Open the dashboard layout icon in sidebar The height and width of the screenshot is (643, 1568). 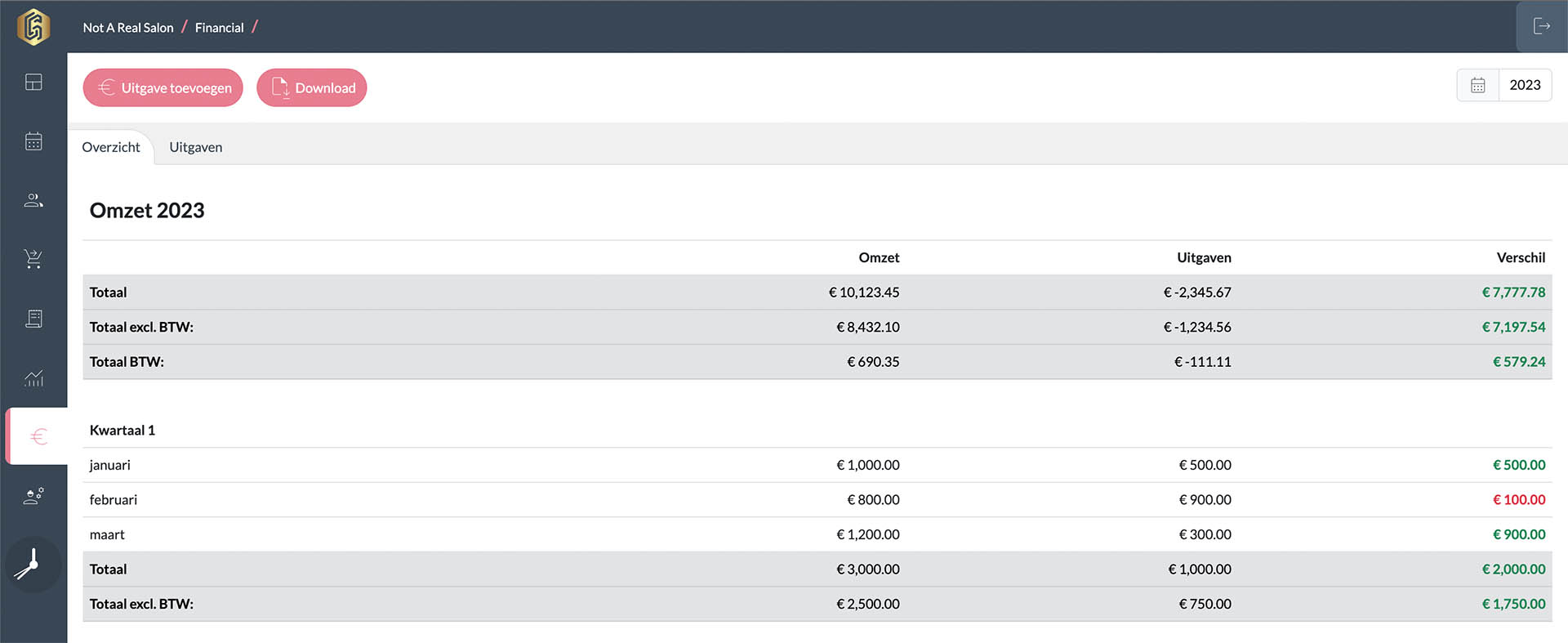(x=33, y=83)
